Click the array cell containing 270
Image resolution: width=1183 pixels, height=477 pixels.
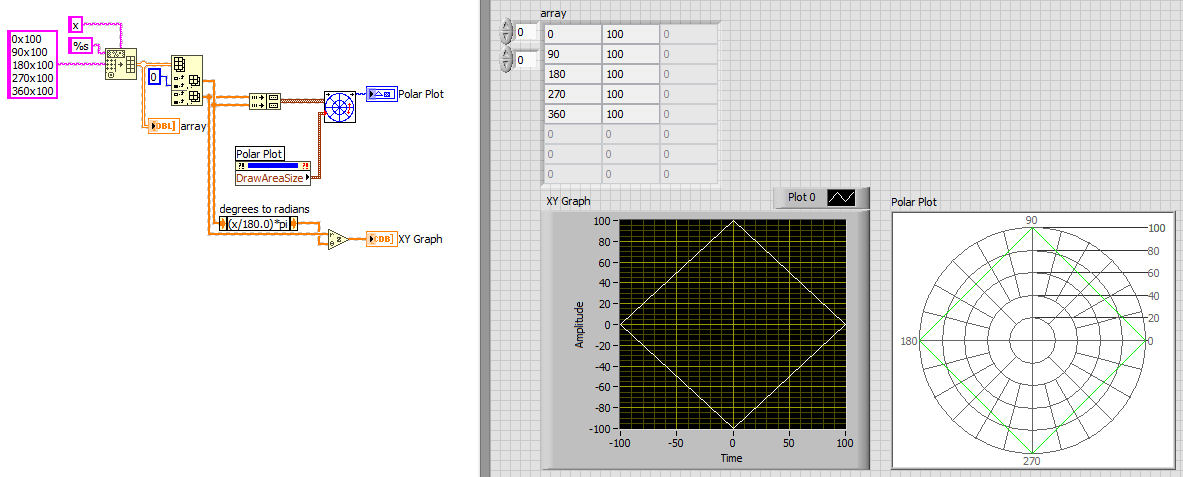point(571,94)
